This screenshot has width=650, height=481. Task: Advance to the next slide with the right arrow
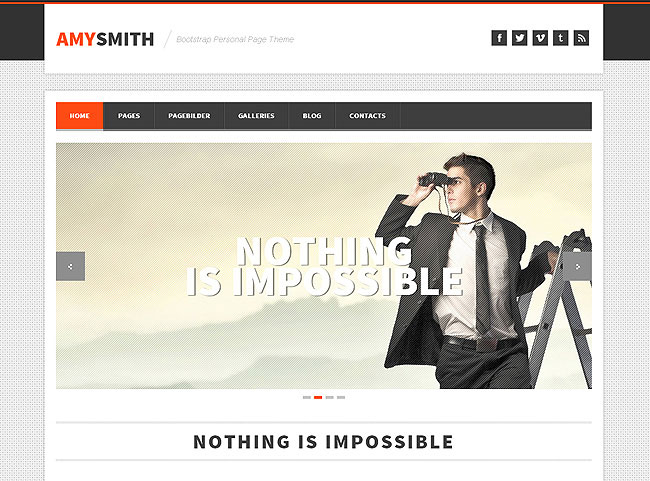click(577, 266)
